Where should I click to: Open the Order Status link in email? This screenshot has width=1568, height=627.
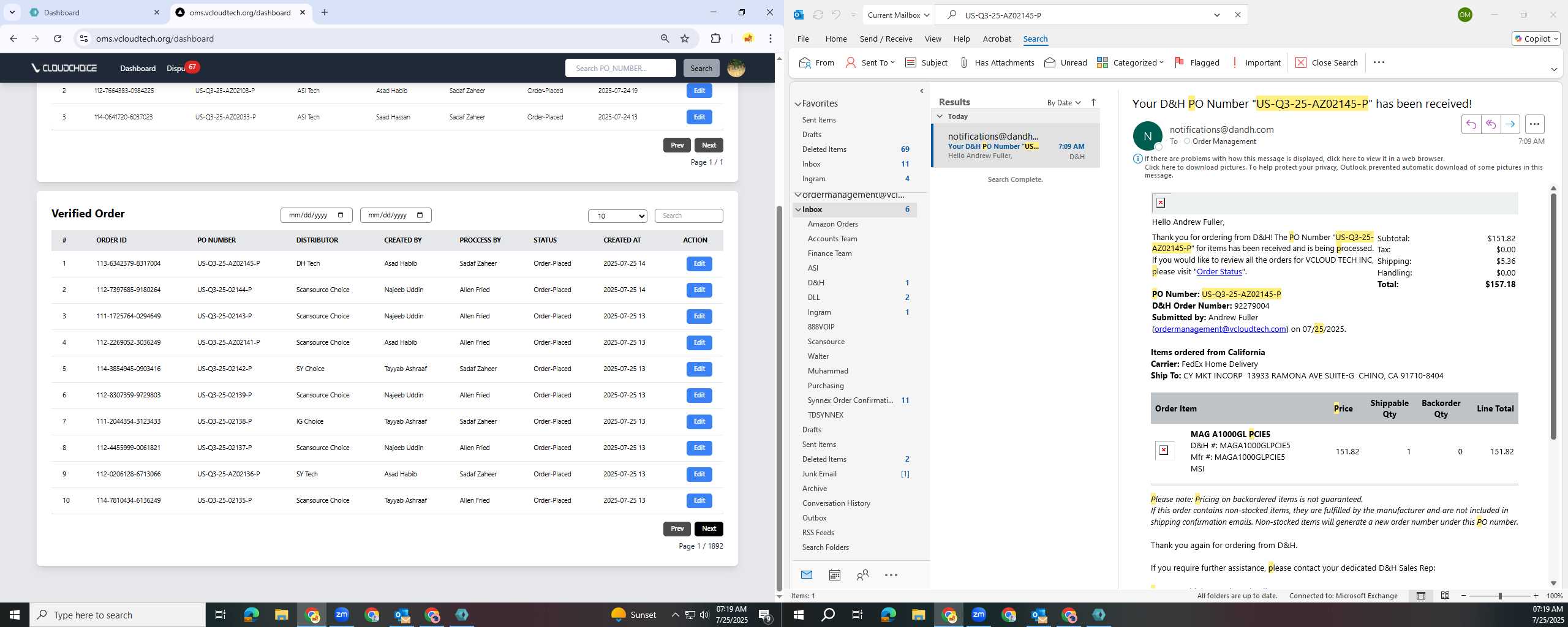pos(1219,272)
